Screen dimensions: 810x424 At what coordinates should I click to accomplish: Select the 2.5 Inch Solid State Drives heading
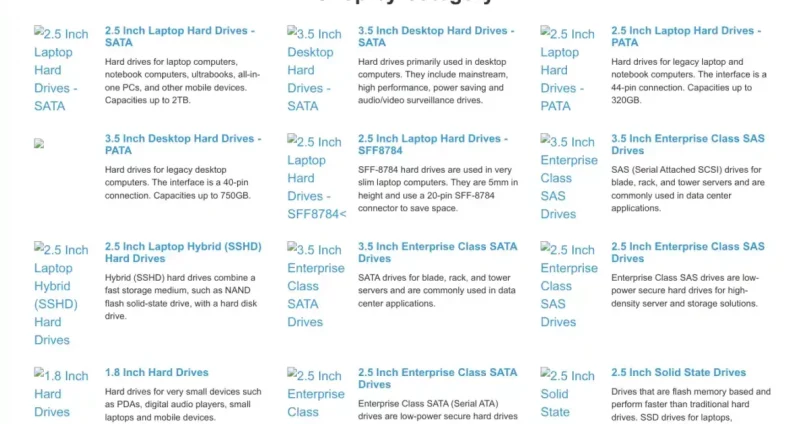679,373
